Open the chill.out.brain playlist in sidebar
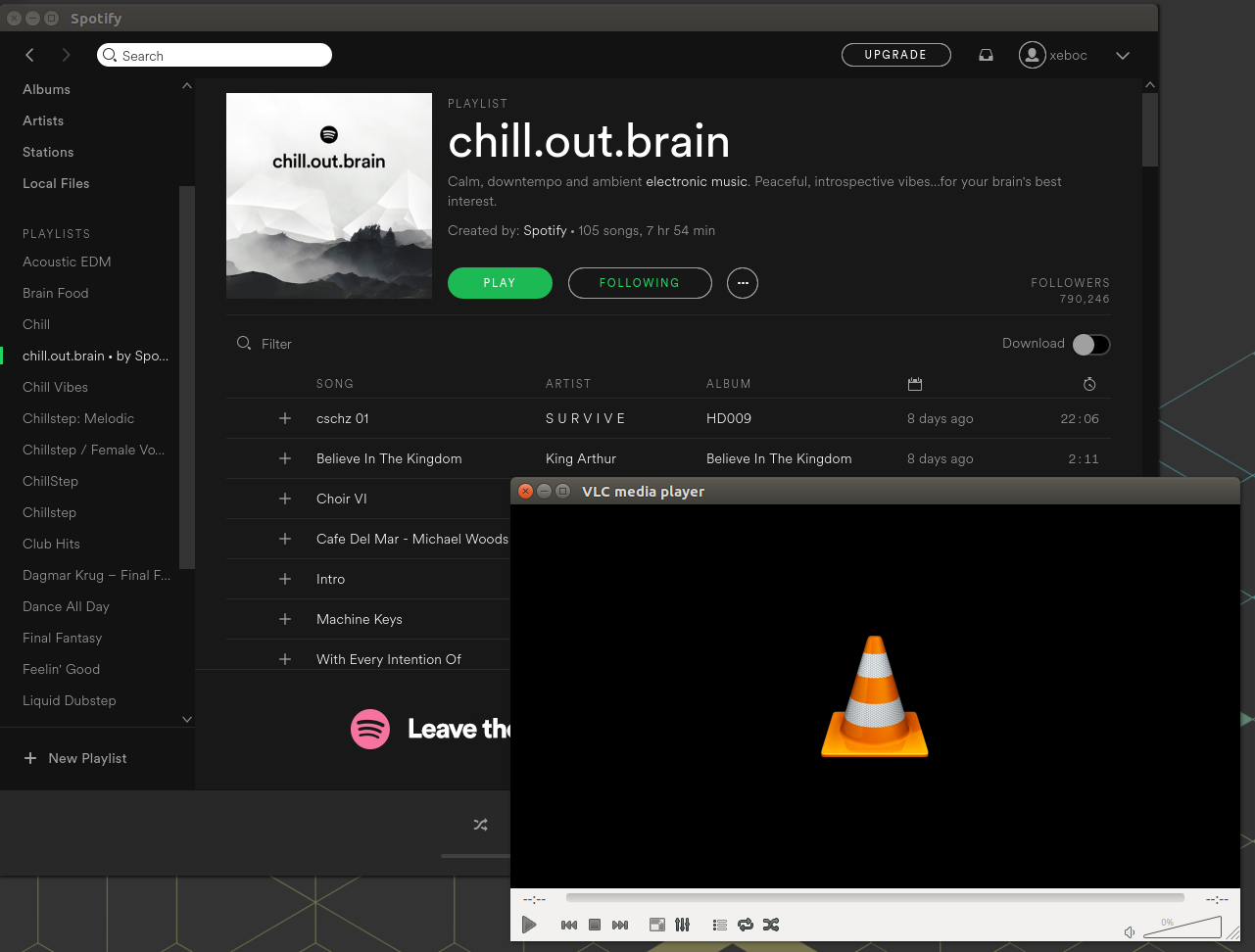This screenshot has width=1255, height=952. [x=93, y=356]
